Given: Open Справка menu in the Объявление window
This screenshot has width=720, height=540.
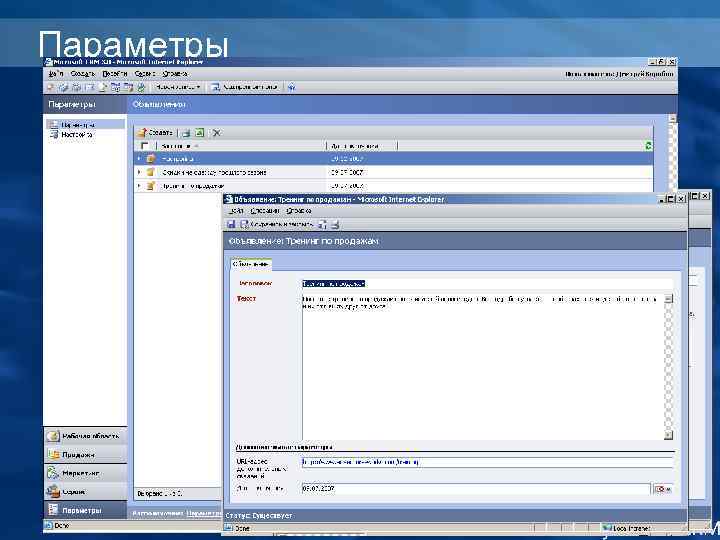Looking at the screenshot, I should 299,211.
